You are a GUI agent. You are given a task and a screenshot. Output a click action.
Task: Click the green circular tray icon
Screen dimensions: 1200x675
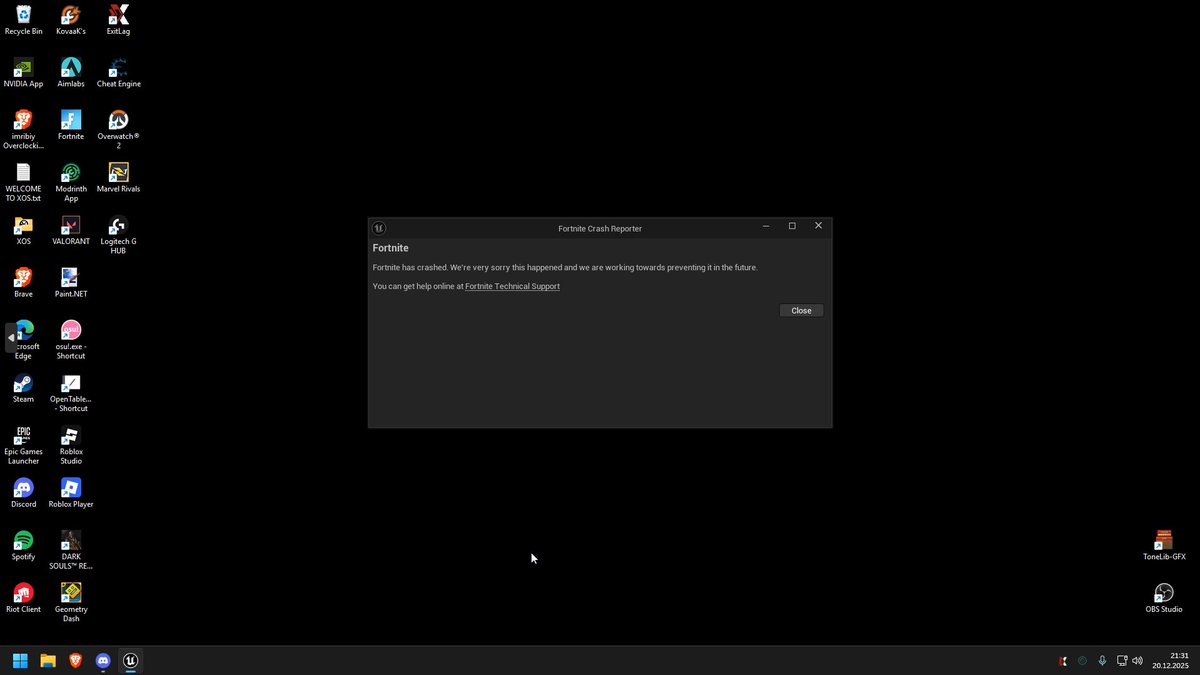[x=1082, y=661]
